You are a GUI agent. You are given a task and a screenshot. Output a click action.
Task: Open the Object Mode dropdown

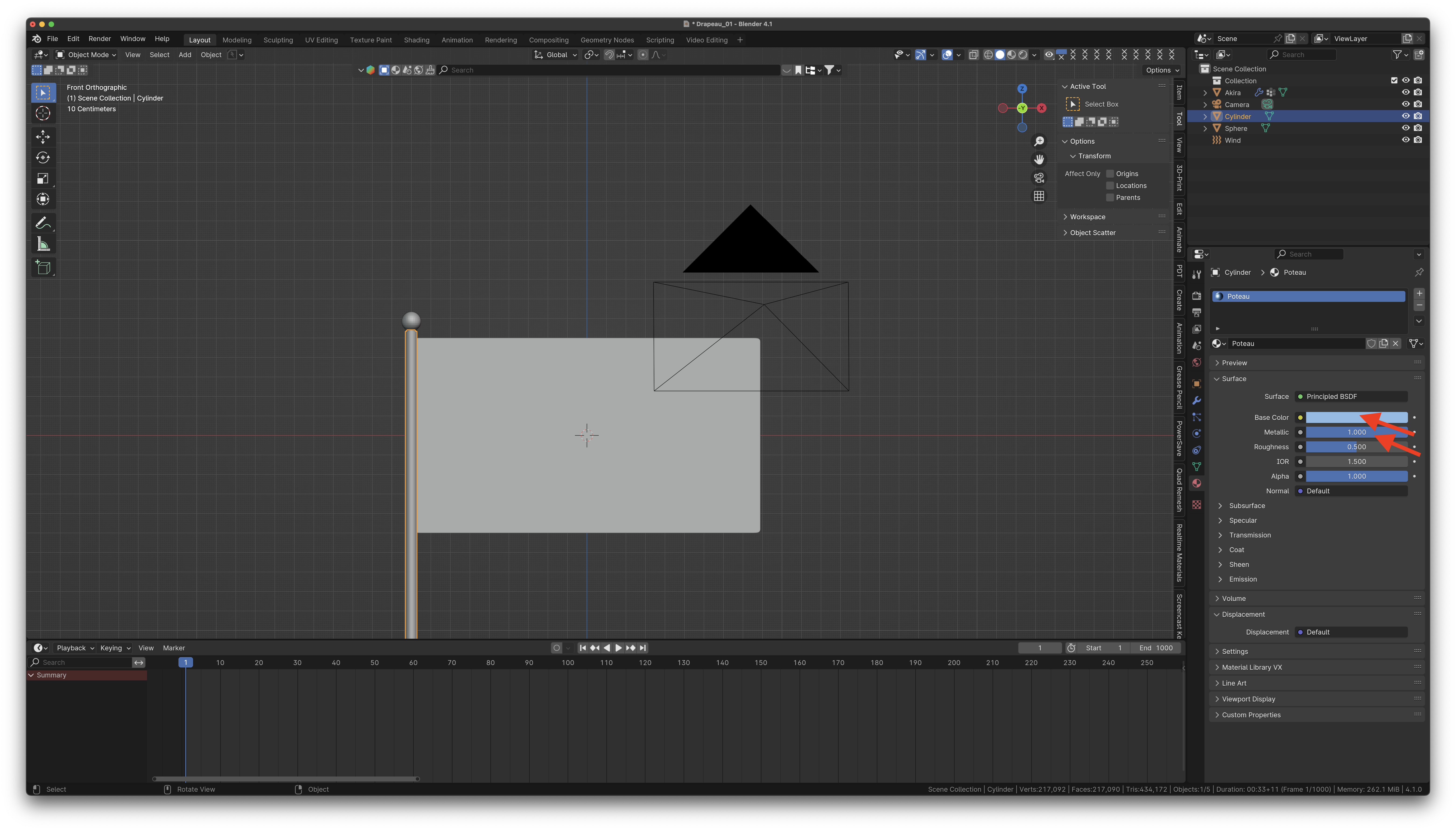[x=86, y=55]
